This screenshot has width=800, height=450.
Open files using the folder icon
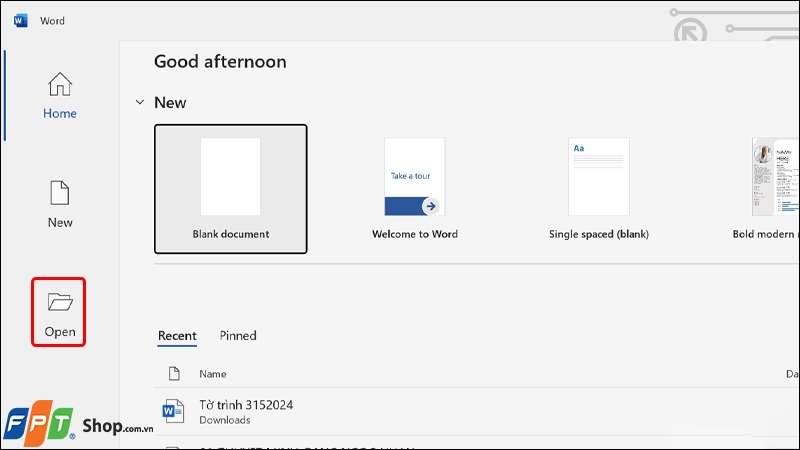tap(60, 301)
